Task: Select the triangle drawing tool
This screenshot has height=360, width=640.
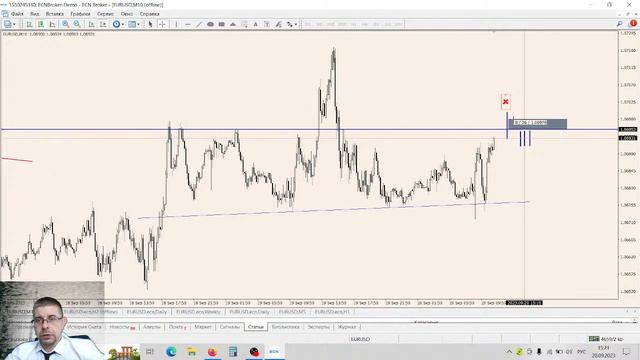Action: point(233,24)
